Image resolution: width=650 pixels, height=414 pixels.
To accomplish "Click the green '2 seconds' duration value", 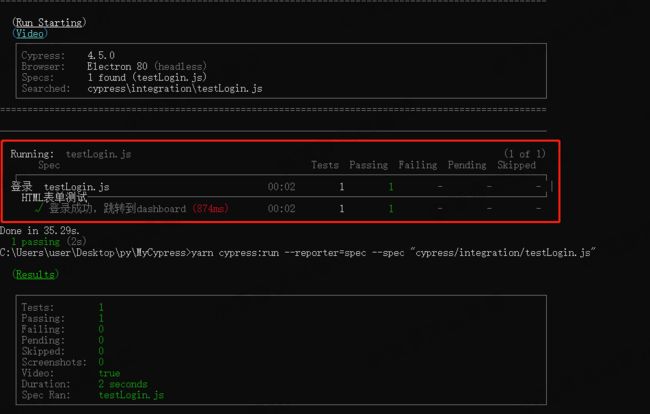I will pyautogui.click(x=123, y=384).
